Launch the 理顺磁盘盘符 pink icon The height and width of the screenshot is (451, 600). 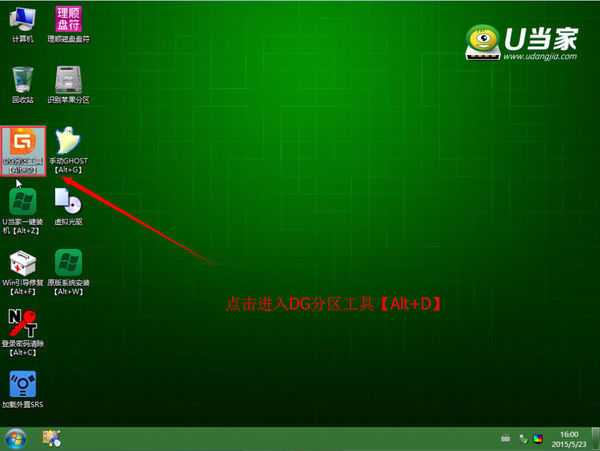point(68,24)
